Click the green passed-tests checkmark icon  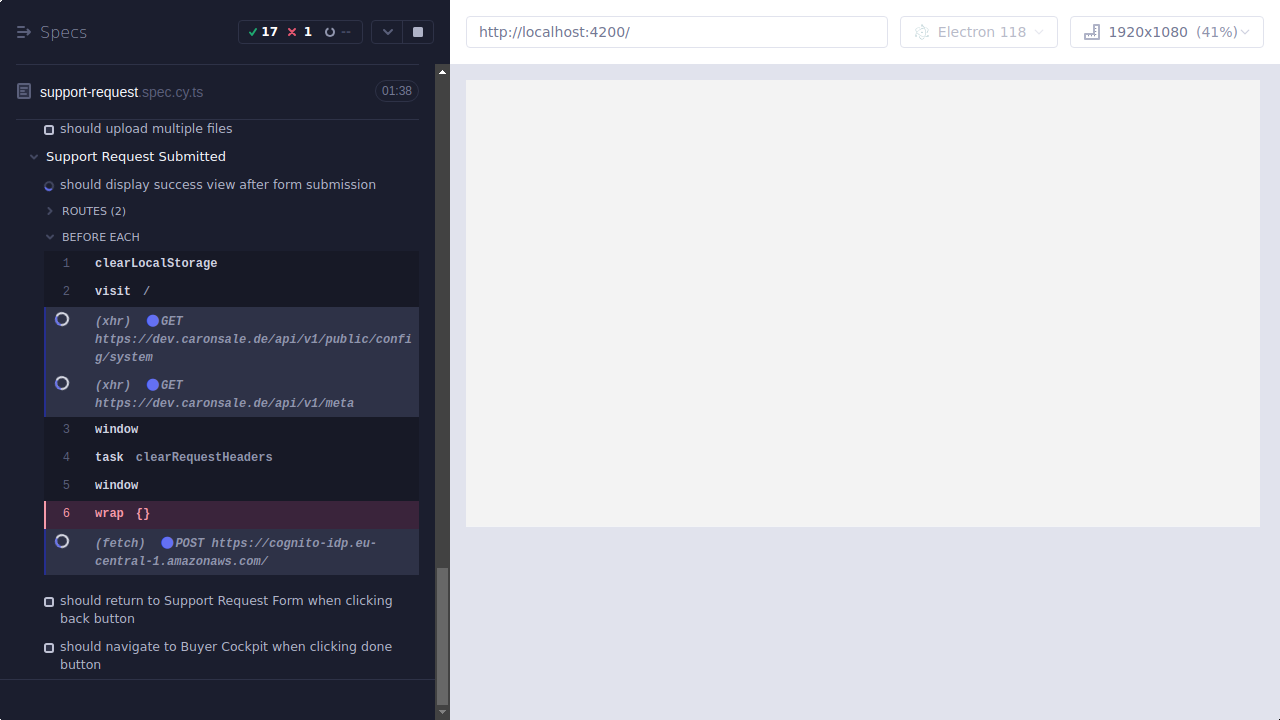pyautogui.click(x=256, y=31)
